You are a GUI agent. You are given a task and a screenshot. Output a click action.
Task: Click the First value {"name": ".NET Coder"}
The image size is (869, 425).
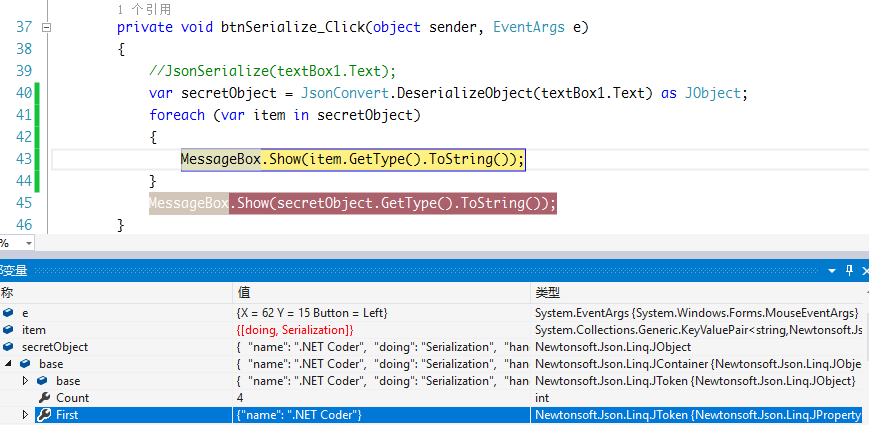299,414
